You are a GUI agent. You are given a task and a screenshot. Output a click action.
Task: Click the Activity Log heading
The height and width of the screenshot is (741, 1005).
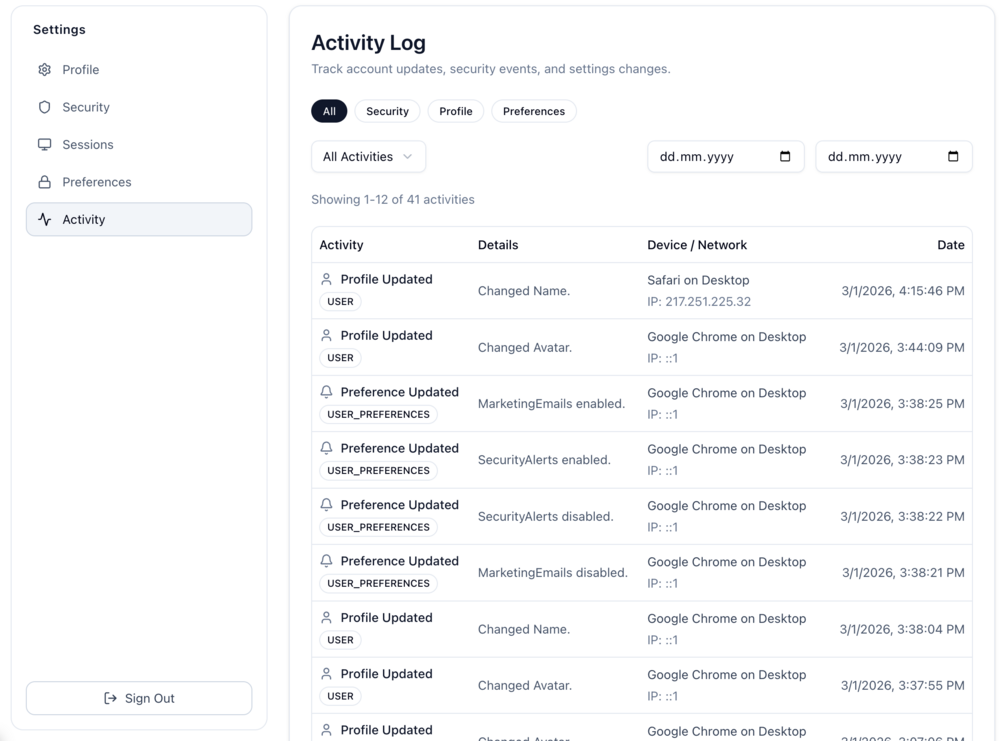pyautogui.click(x=369, y=43)
